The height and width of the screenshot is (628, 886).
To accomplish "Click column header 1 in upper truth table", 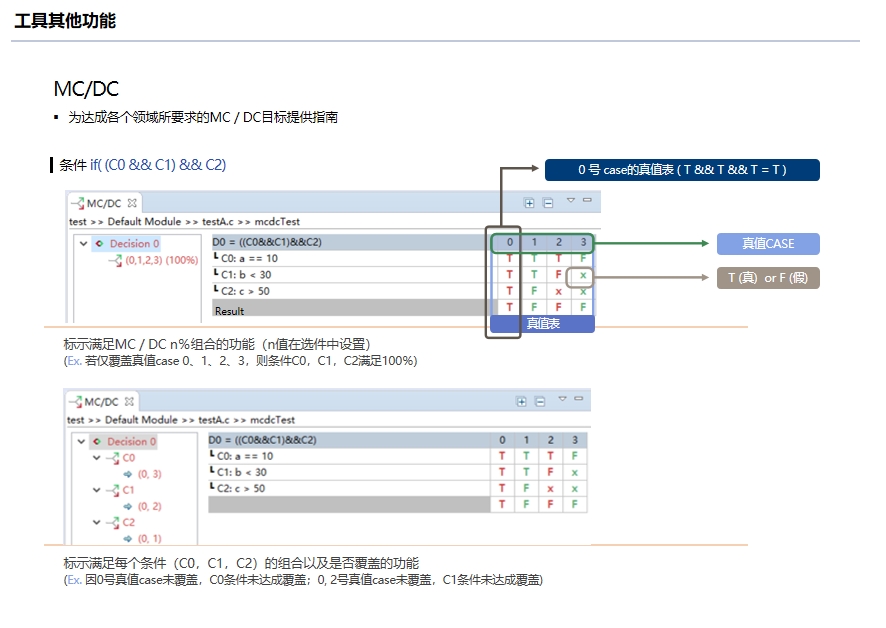I will (534, 242).
